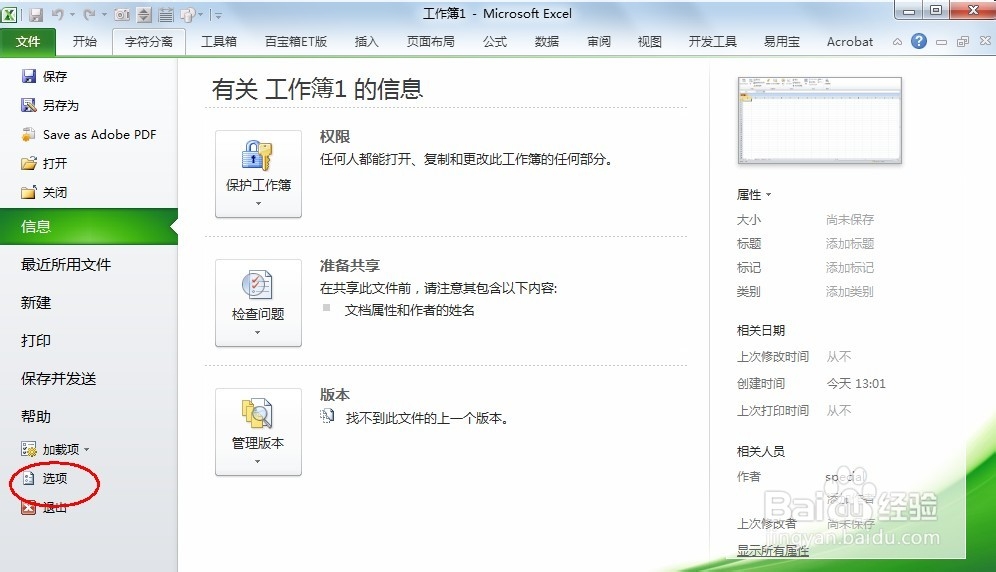
Task: Click the stacked-lines icon in Quick Access Toolbar
Action: (x=166, y=14)
